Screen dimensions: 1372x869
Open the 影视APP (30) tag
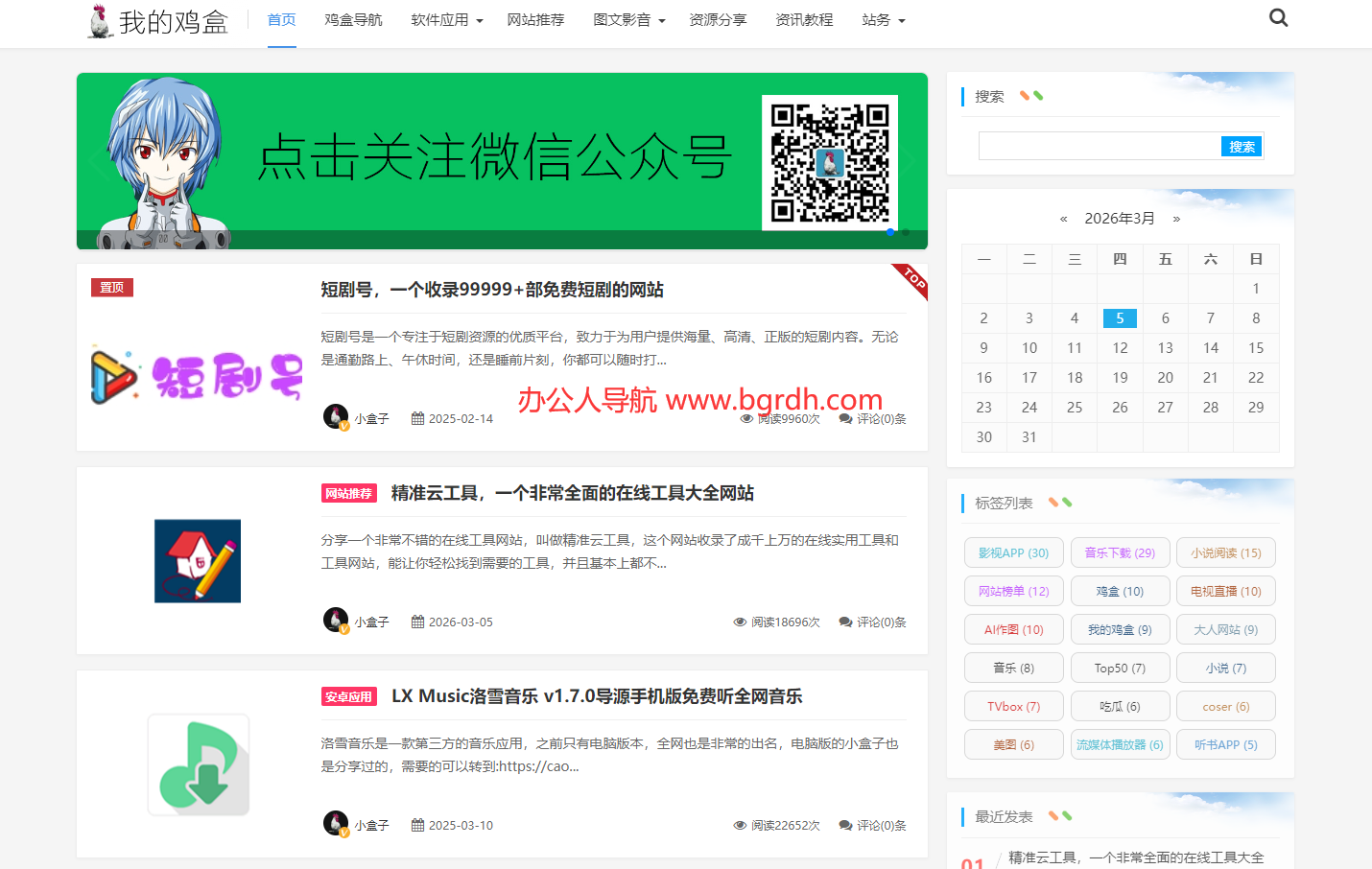click(x=1014, y=552)
